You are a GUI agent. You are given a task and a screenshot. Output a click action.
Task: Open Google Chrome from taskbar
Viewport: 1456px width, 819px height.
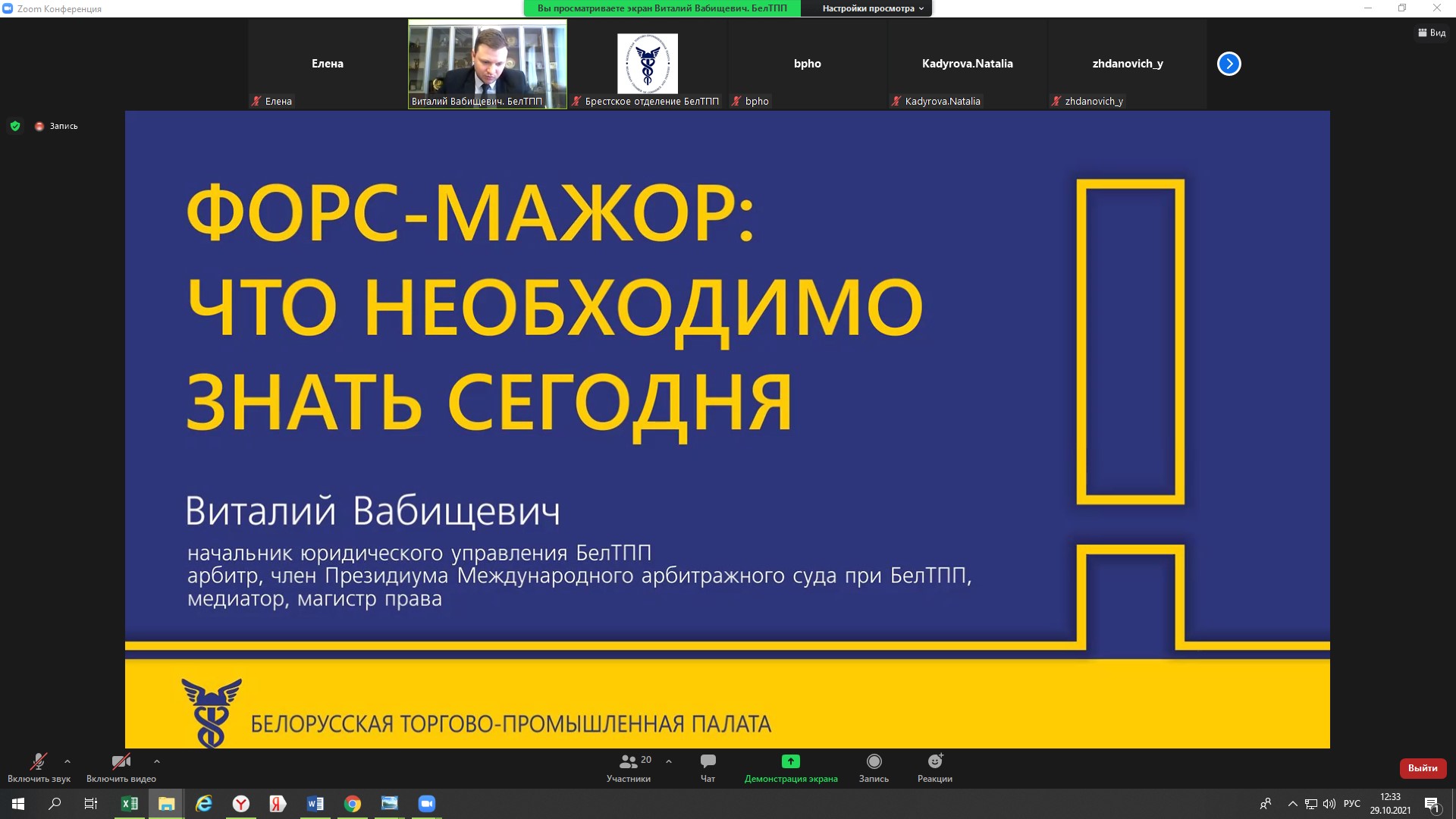click(352, 804)
